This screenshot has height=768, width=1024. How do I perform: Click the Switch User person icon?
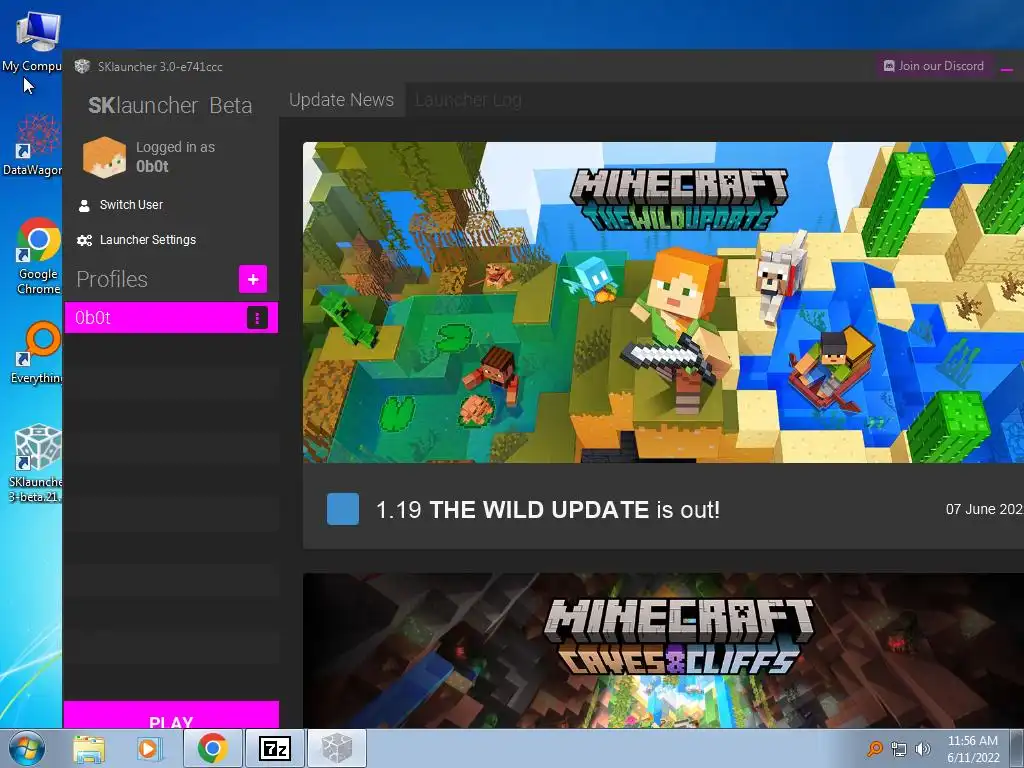tap(84, 206)
